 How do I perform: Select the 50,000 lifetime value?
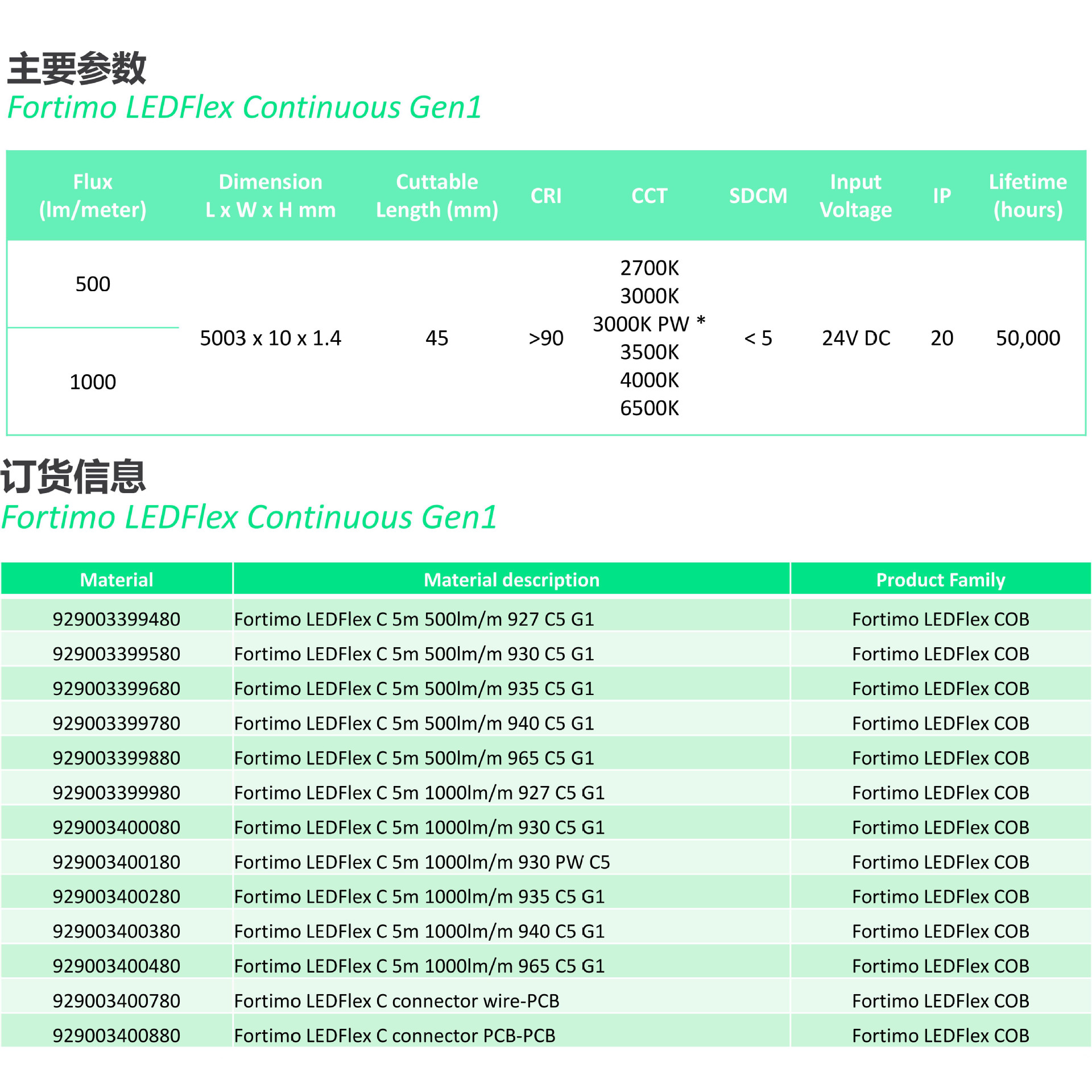[1028, 338]
